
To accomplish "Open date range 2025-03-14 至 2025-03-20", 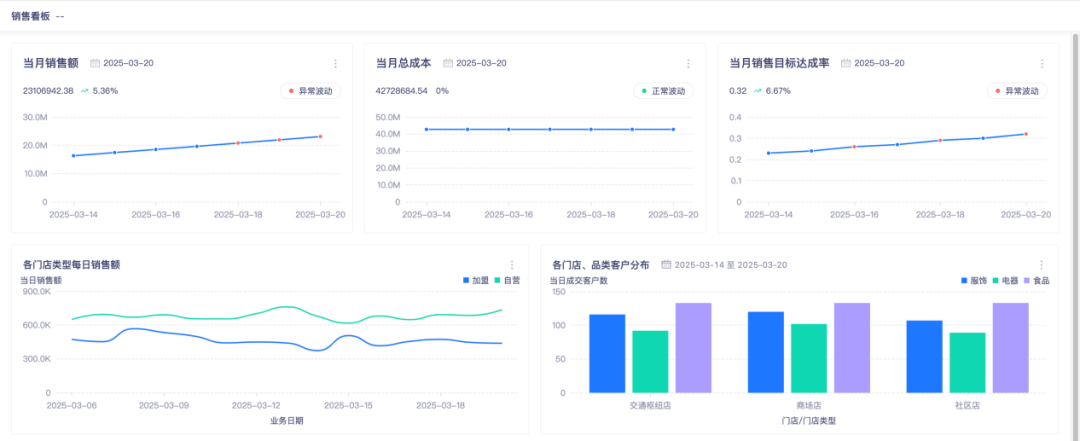I will click(x=731, y=265).
